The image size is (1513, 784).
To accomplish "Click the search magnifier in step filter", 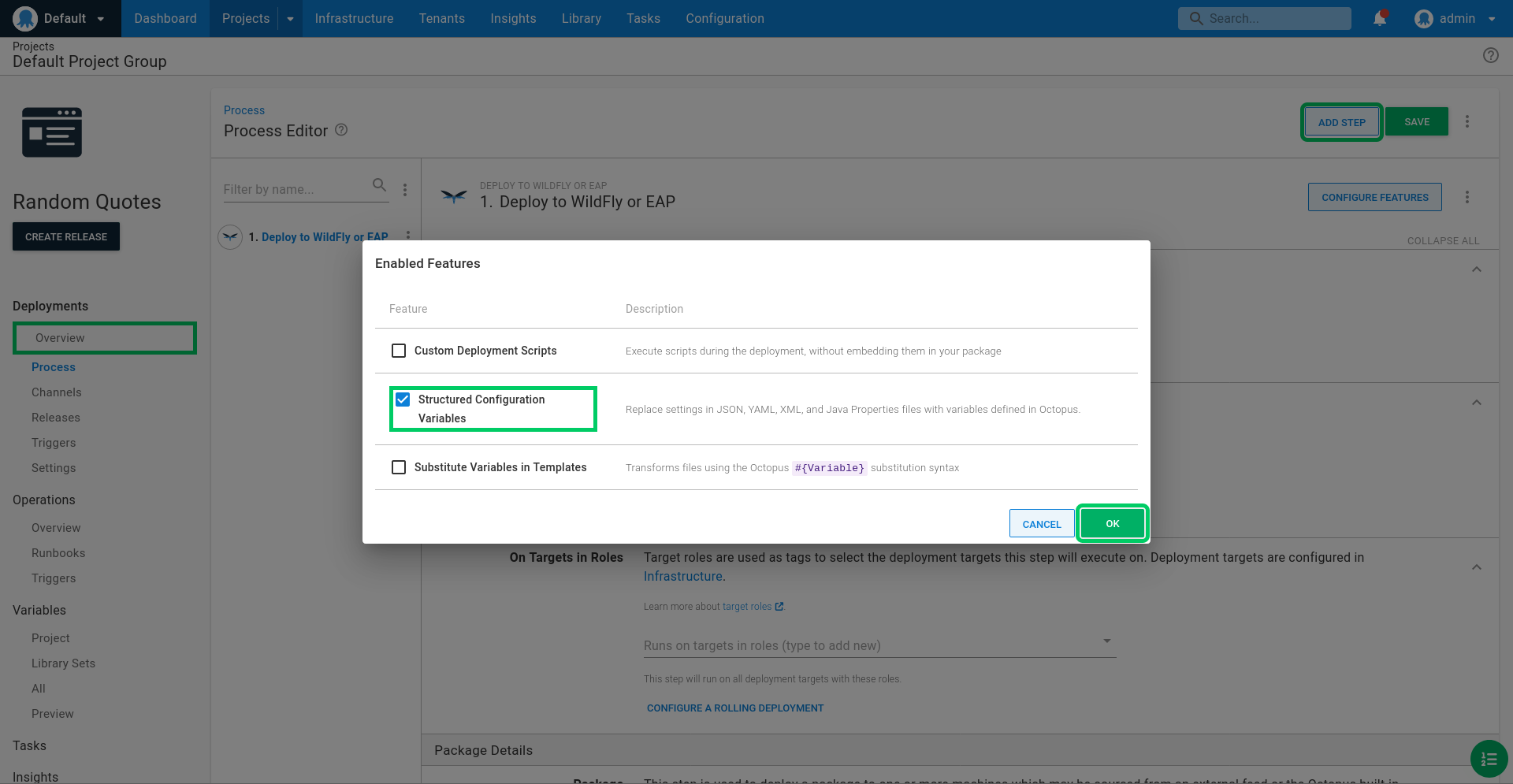I will (379, 185).
